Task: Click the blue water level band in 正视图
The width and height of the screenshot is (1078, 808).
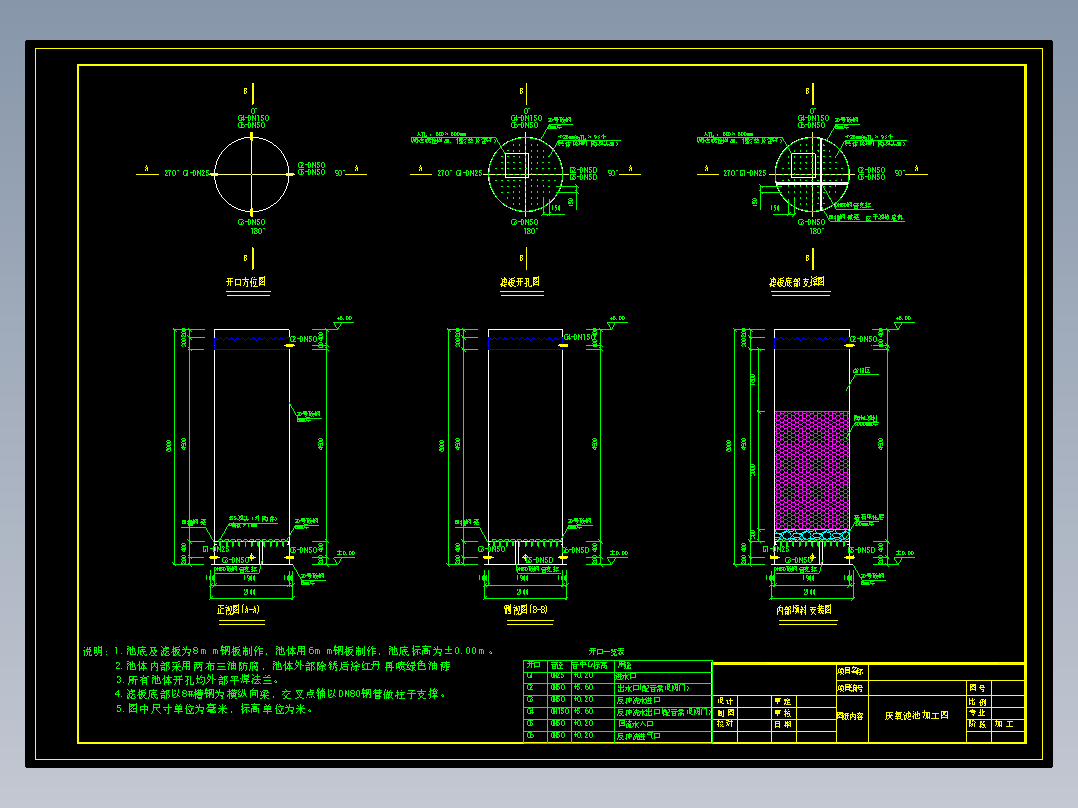Action: pyautogui.click(x=252, y=343)
